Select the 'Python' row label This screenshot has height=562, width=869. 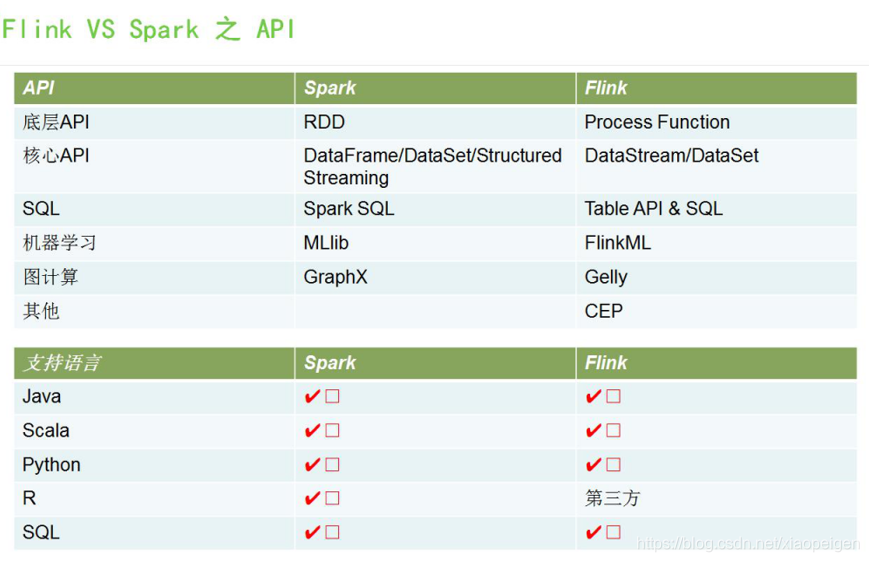(52, 465)
